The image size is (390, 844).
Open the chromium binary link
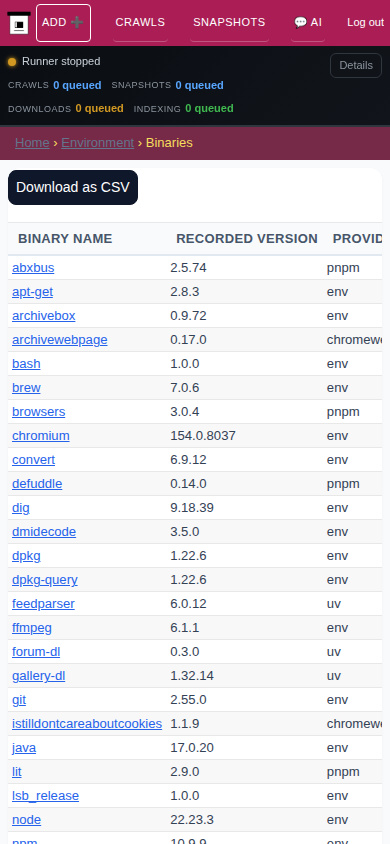41,435
